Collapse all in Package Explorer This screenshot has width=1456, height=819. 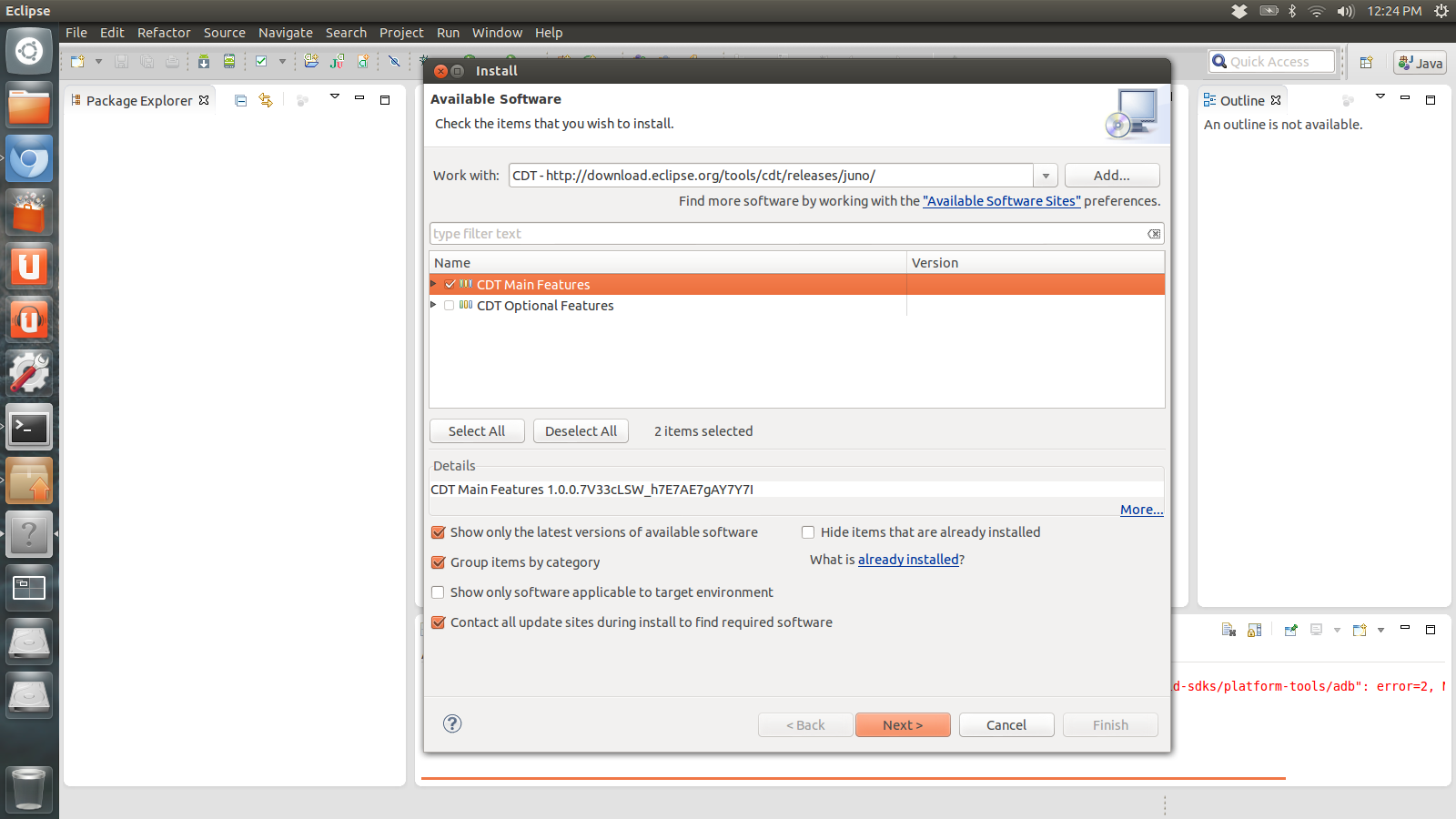pos(240,100)
